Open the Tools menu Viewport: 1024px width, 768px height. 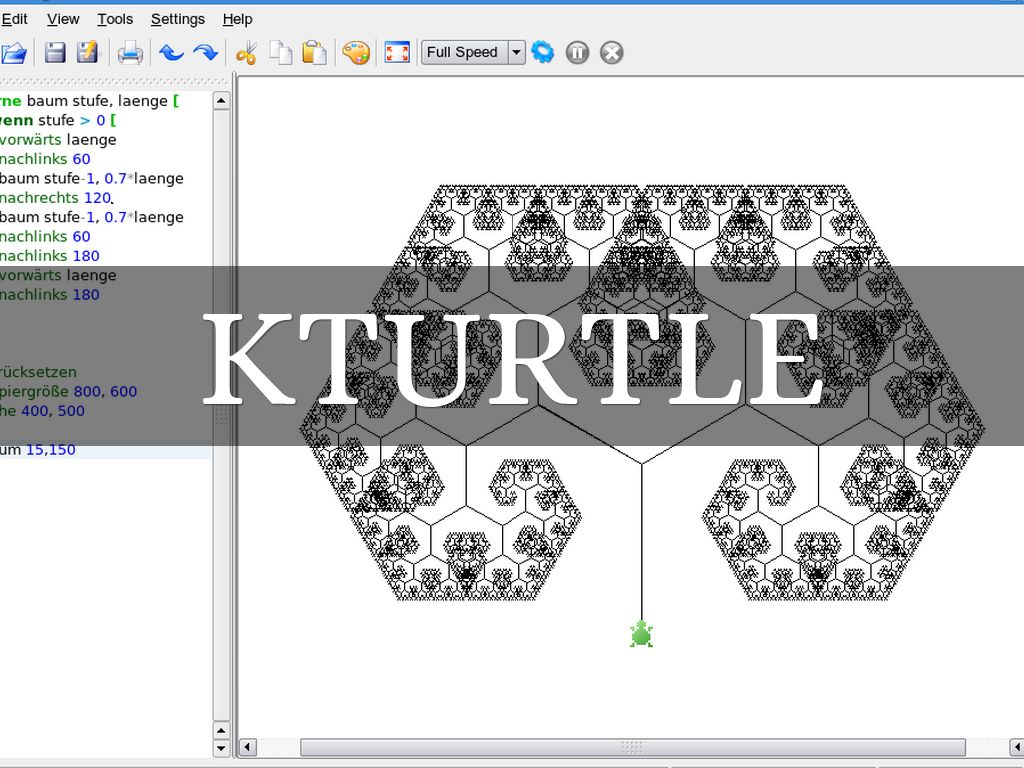(115, 19)
